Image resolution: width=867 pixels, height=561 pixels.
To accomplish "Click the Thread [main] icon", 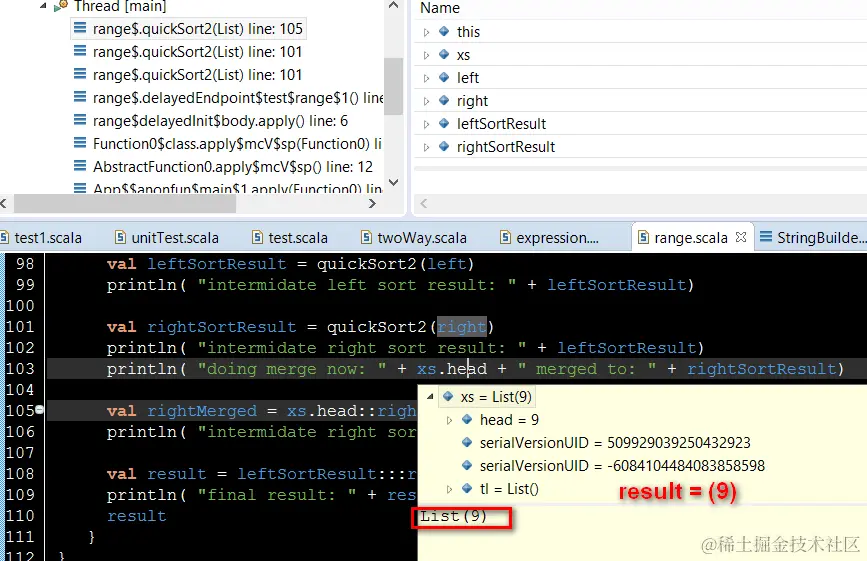I will (61, 6).
